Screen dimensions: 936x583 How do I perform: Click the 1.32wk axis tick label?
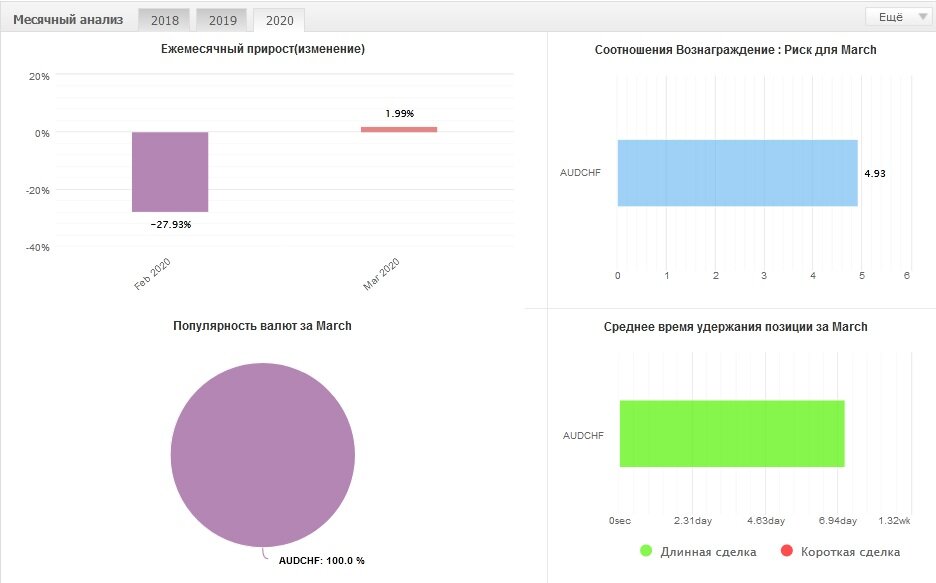[894, 520]
